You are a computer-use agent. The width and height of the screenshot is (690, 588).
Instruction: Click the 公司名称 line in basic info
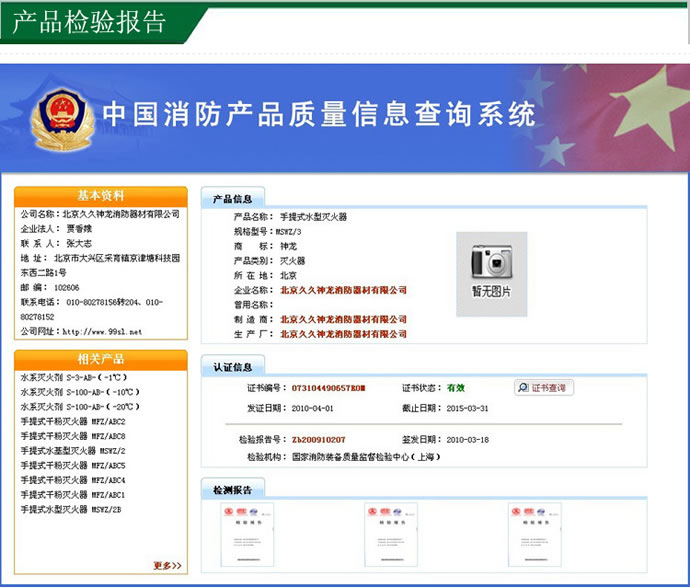(x=100, y=214)
